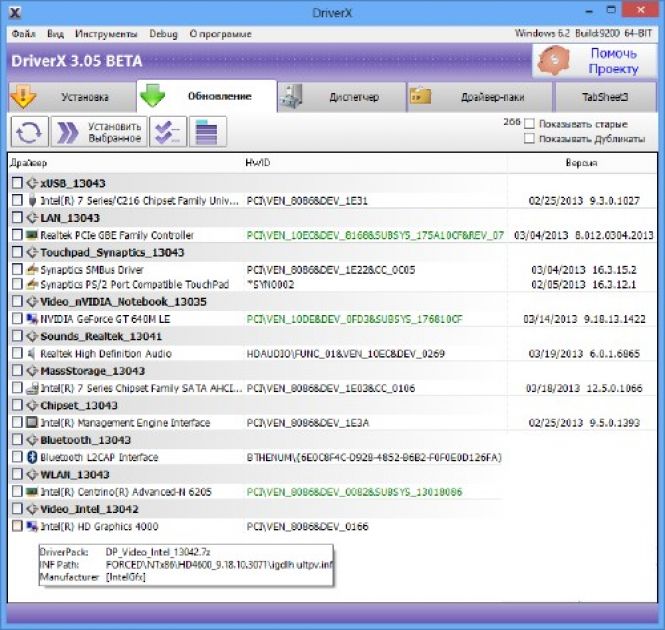Image resolution: width=665 pixels, height=630 pixels.
Task: Click the '*SYN0002' hardware ID
Action: [271, 284]
